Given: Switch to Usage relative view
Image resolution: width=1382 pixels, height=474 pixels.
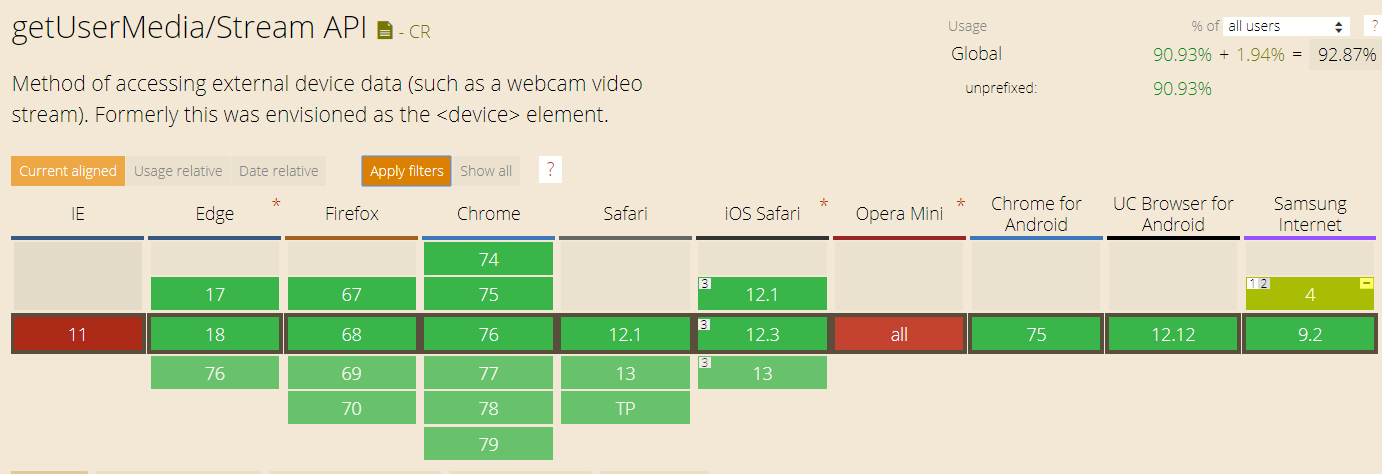Looking at the screenshot, I should (178, 171).
